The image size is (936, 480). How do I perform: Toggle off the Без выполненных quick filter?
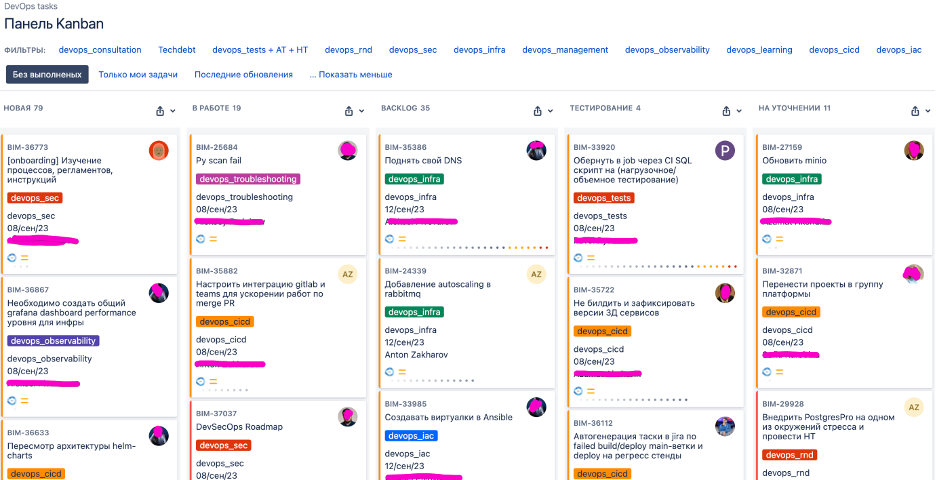pyautogui.click(x=47, y=74)
